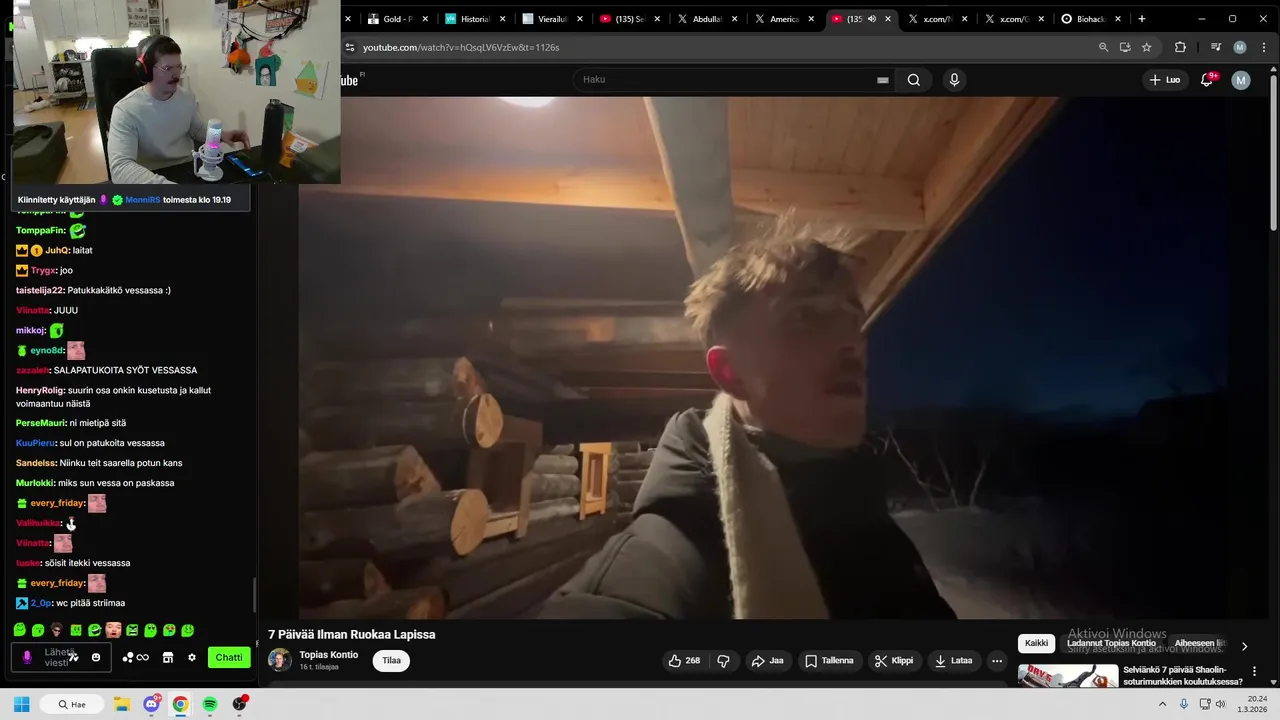This screenshot has height=720, width=1280.
Task: Open the Topias Kontio channel name link
Action: pyautogui.click(x=328, y=655)
